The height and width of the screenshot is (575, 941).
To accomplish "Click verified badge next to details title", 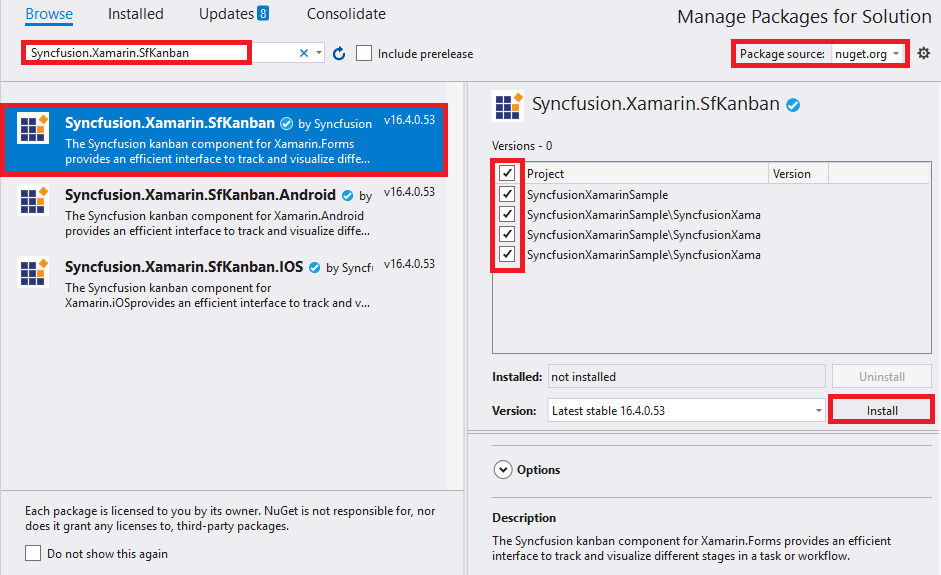I will click(793, 105).
